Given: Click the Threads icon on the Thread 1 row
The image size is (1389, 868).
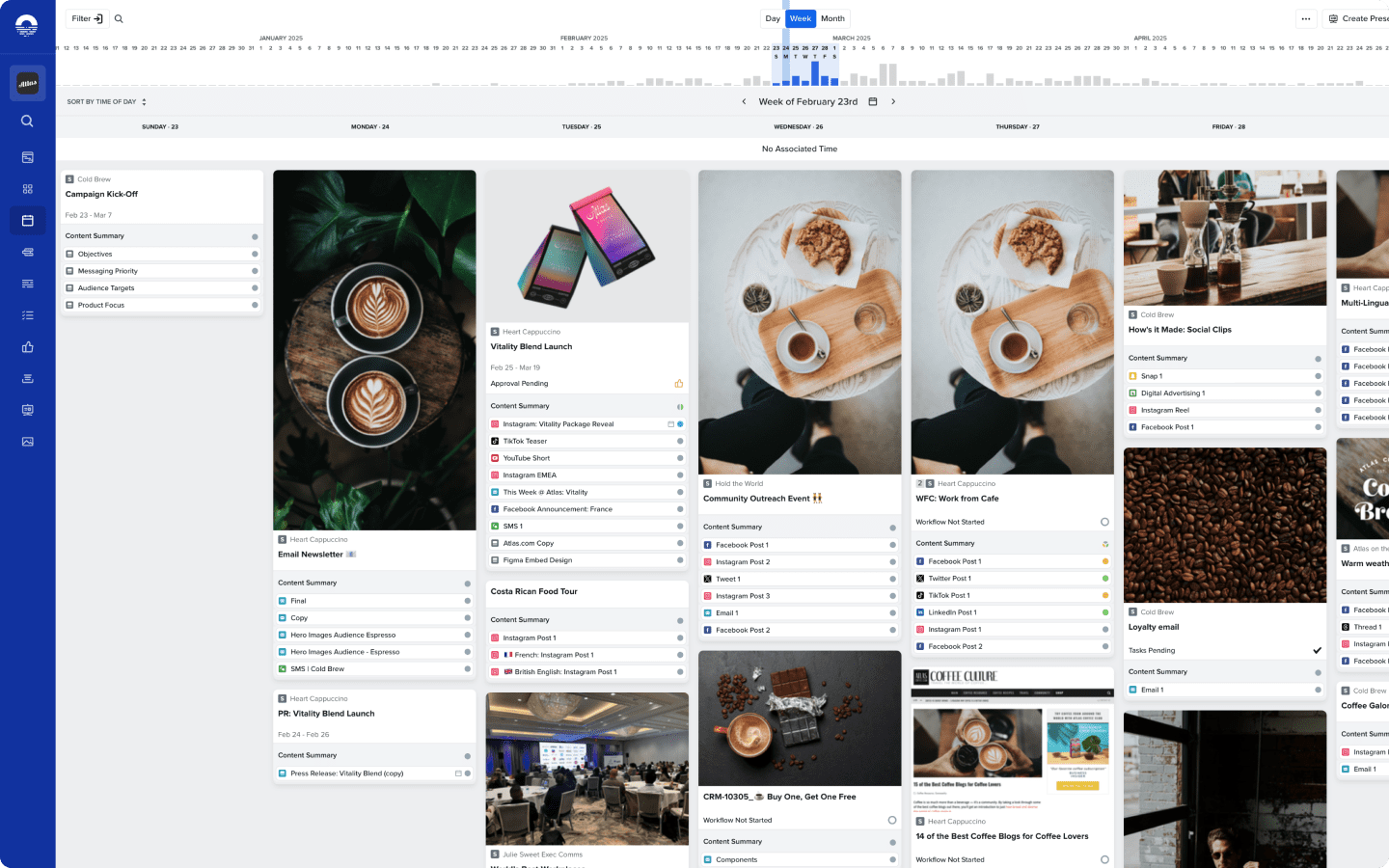Looking at the screenshot, I should click(1346, 627).
